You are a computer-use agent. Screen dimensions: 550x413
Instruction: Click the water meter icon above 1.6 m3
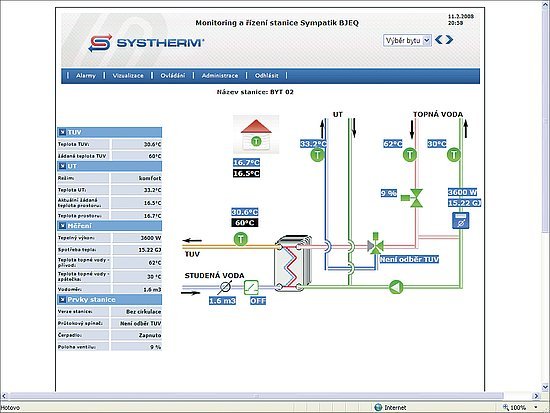pyautogui.click(x=224, y=287)
